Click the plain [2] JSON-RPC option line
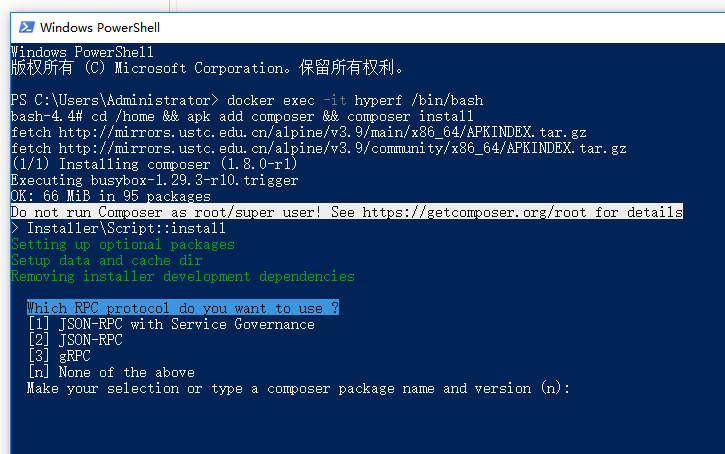This screenshot has width=725, height=454. pyautogui.click(x=76, y=340)
